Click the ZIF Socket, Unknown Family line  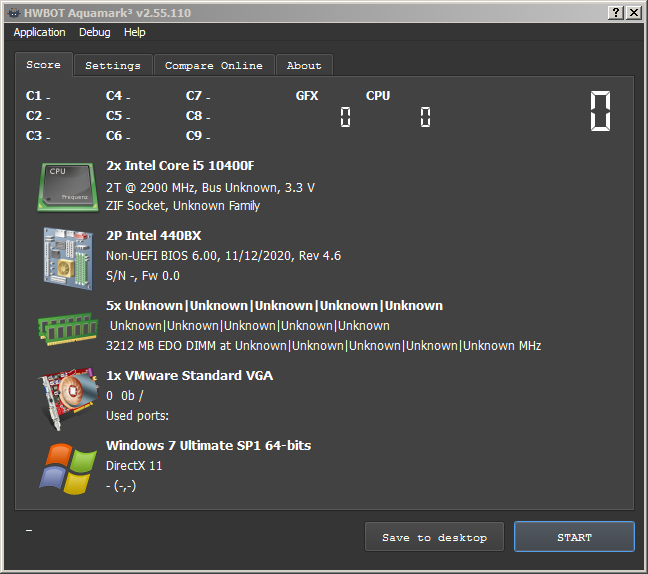click(183, 205)
